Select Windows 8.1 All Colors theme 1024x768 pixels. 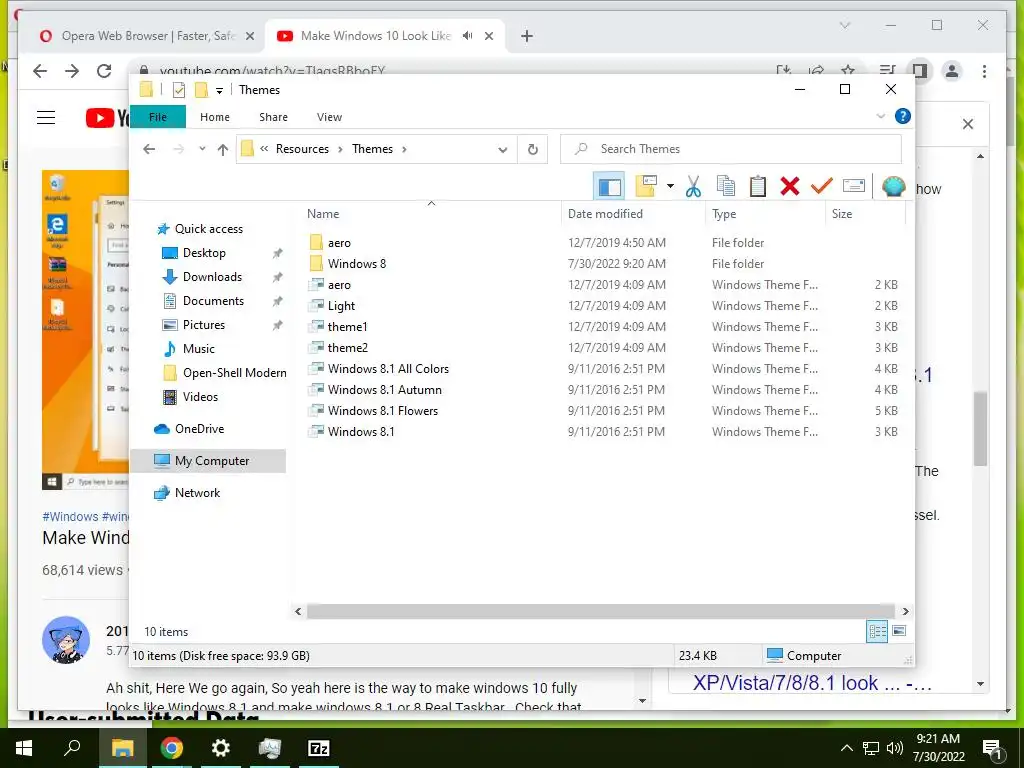tap(388, 368)
